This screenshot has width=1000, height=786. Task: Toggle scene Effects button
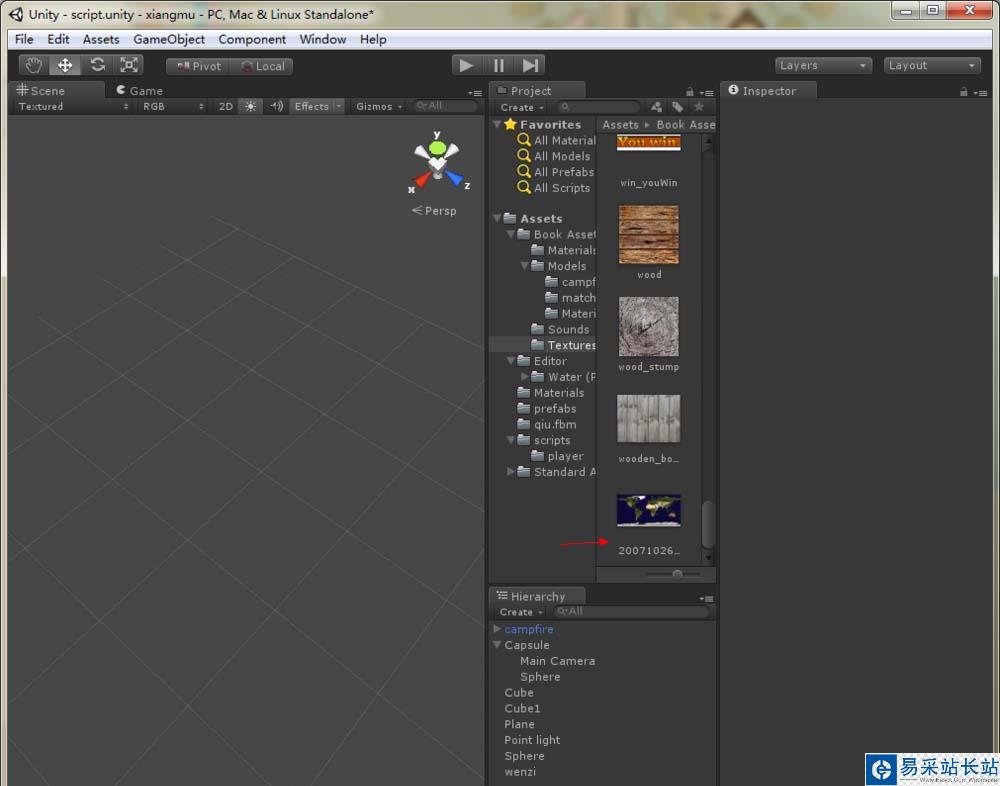[x=311, y=107]
